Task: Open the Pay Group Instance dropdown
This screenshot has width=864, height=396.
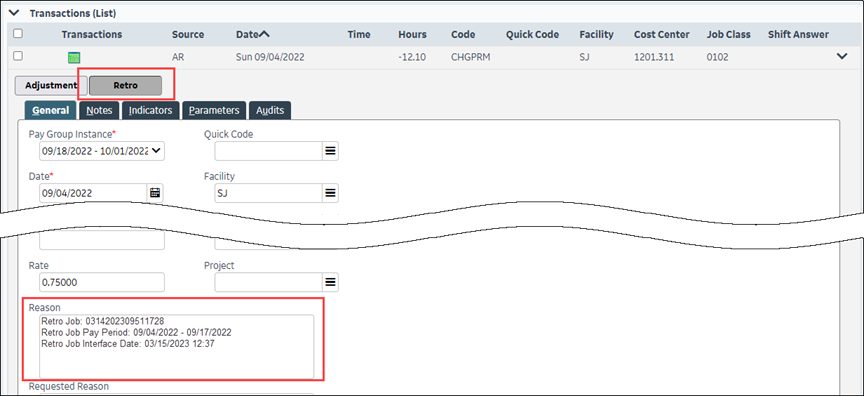Action: pos(102,151)
